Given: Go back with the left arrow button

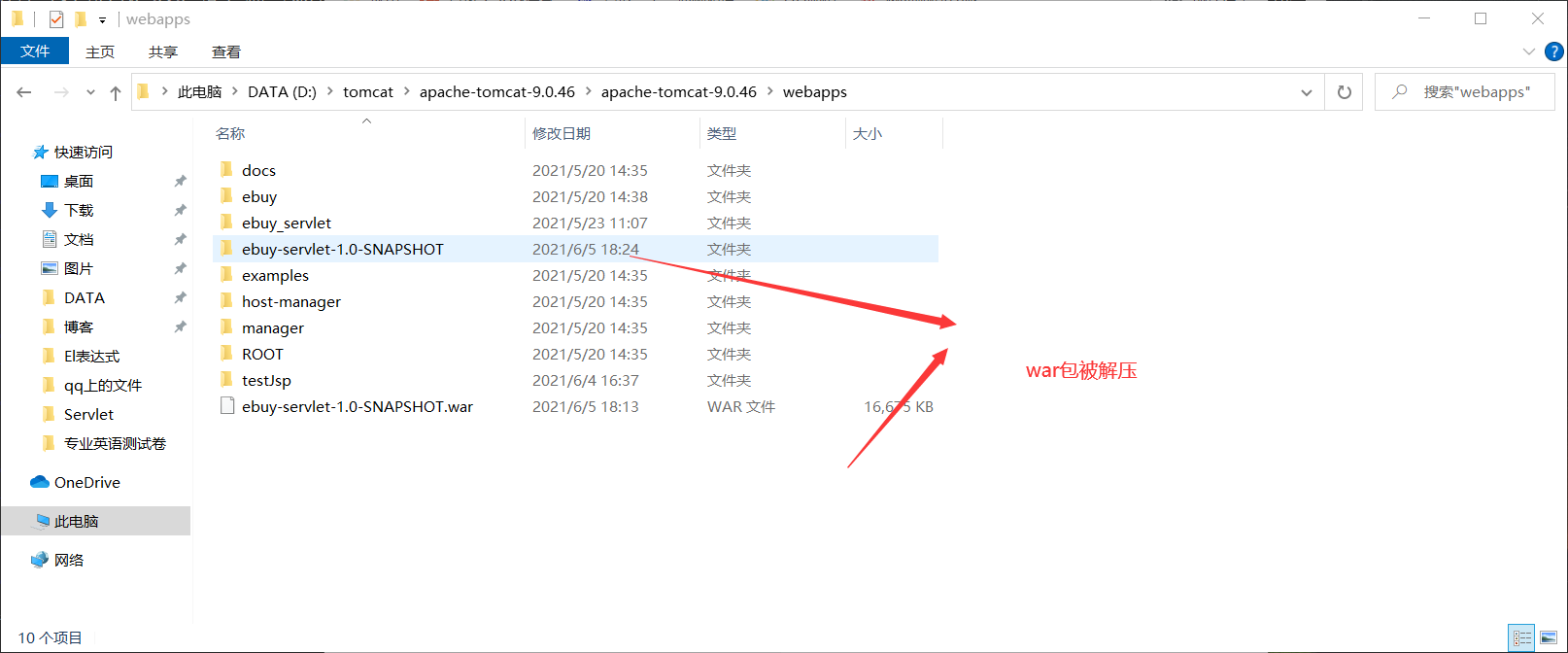Looking at the screenshot, I should [24, 92].
